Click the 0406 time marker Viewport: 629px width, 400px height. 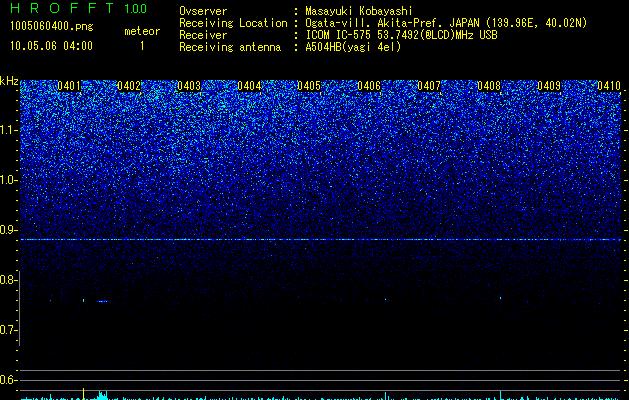click(x=369, y=86)
